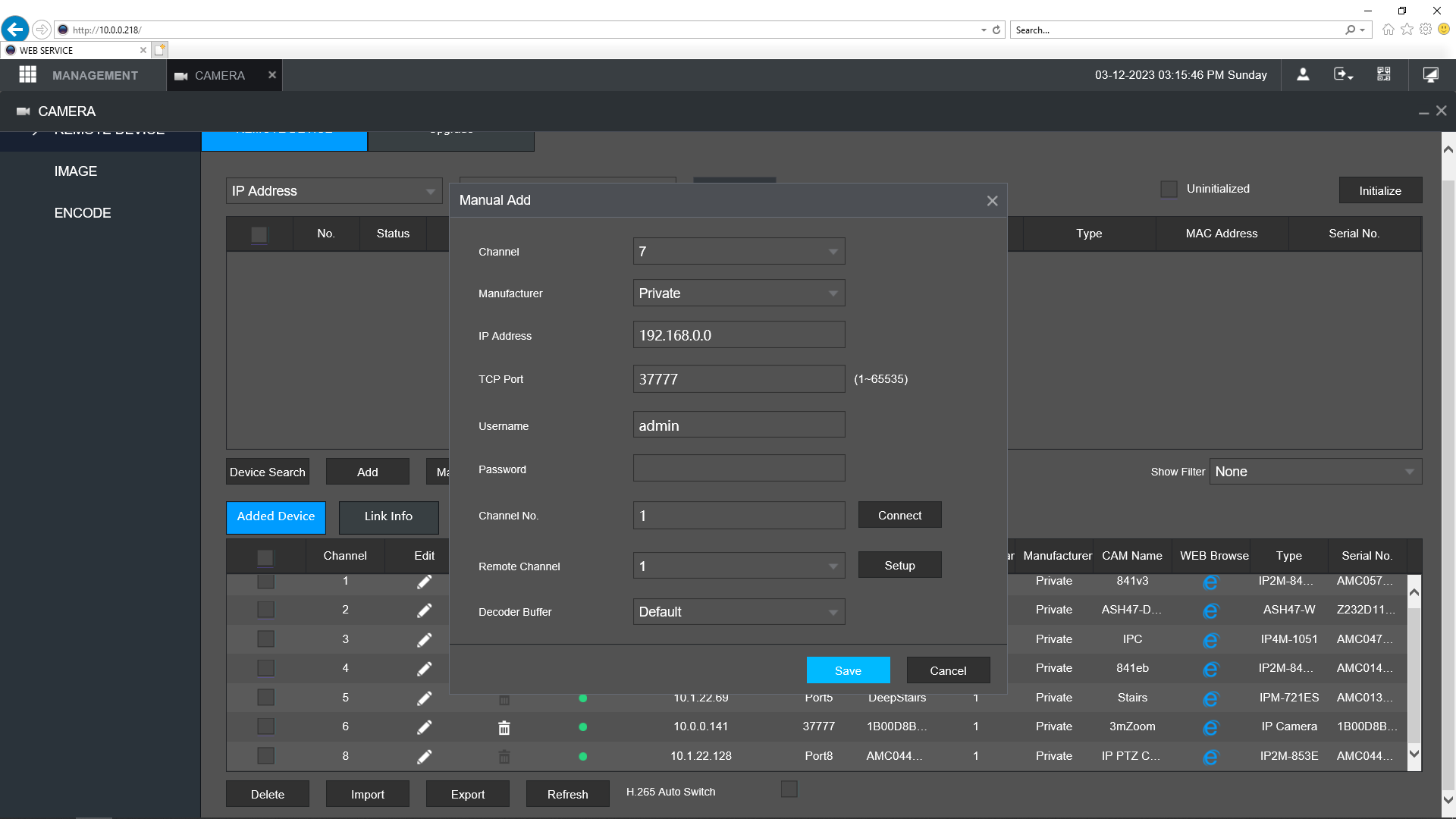Click the Refresh button
1456x819 pixels.
tap(568, 794)
